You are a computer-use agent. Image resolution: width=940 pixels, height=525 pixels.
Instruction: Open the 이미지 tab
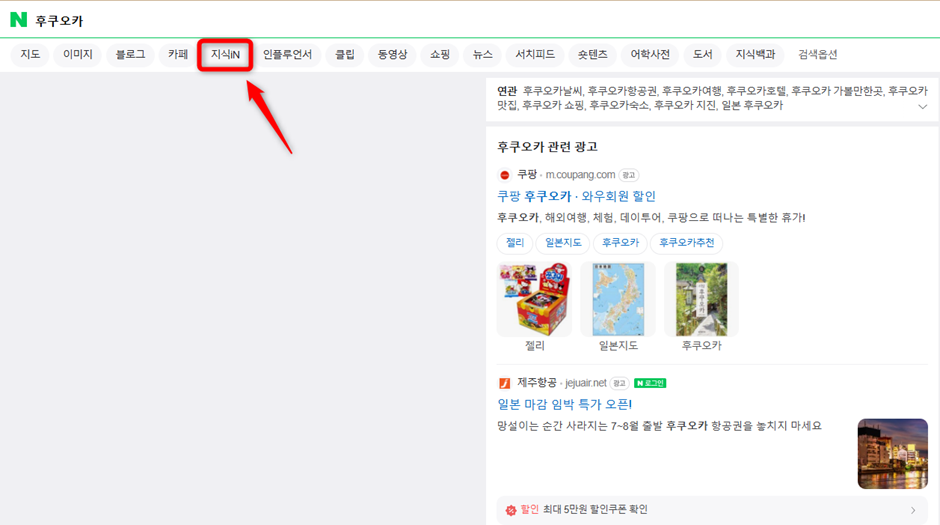(78, 54)
